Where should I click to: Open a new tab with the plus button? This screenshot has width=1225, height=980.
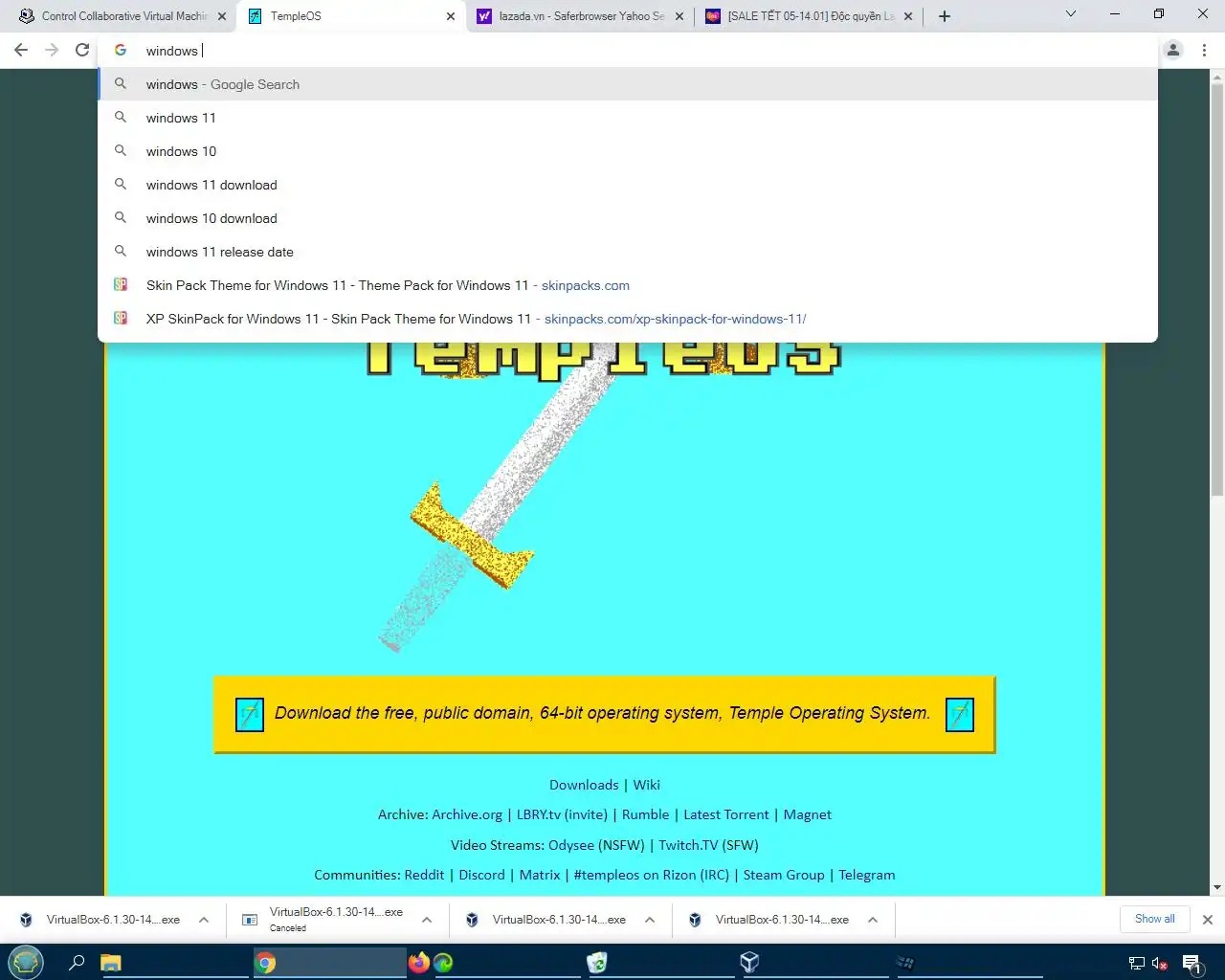click(945, 16)
